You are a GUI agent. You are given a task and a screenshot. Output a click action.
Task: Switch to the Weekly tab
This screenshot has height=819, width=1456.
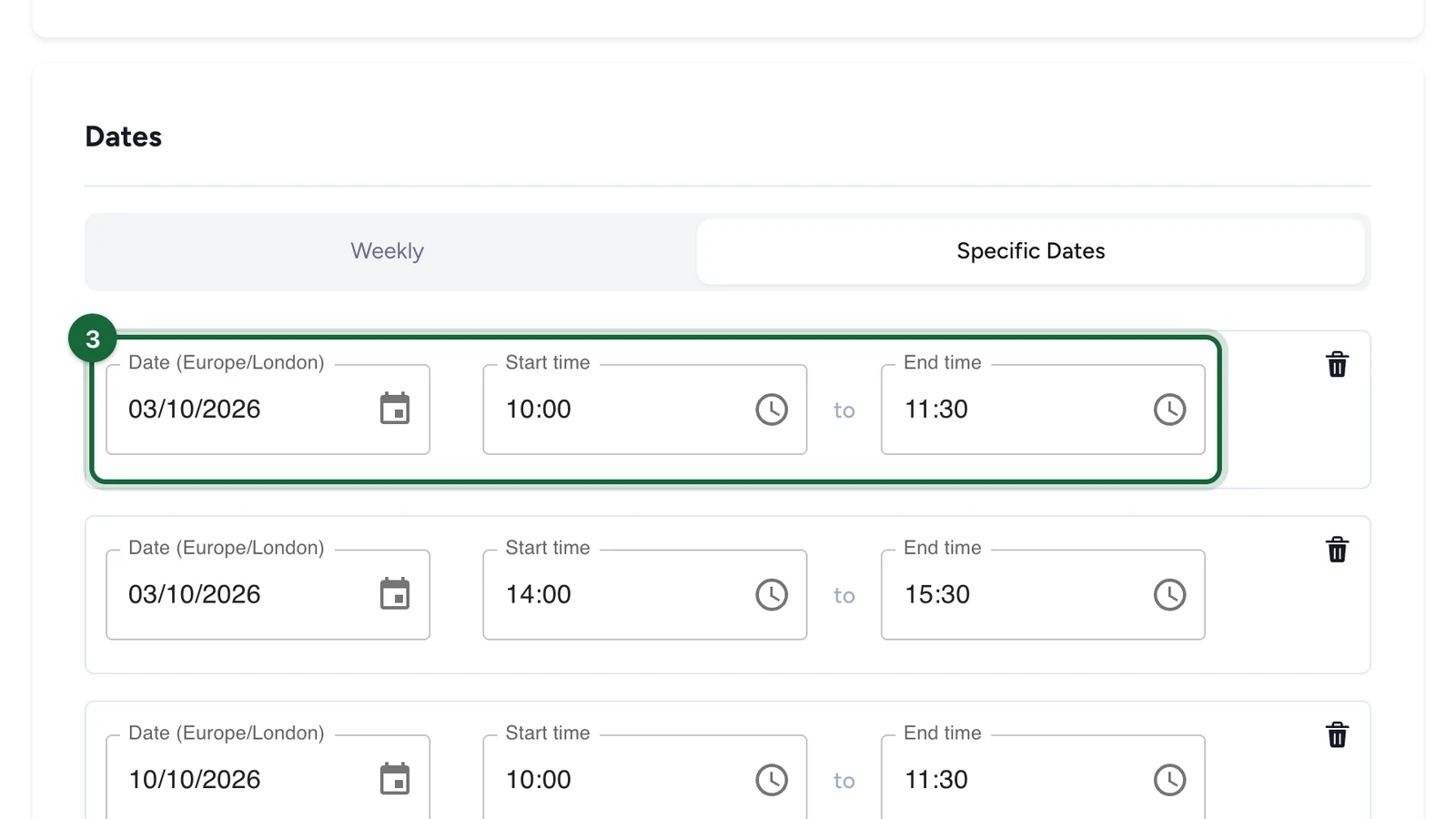click(388, 251)
